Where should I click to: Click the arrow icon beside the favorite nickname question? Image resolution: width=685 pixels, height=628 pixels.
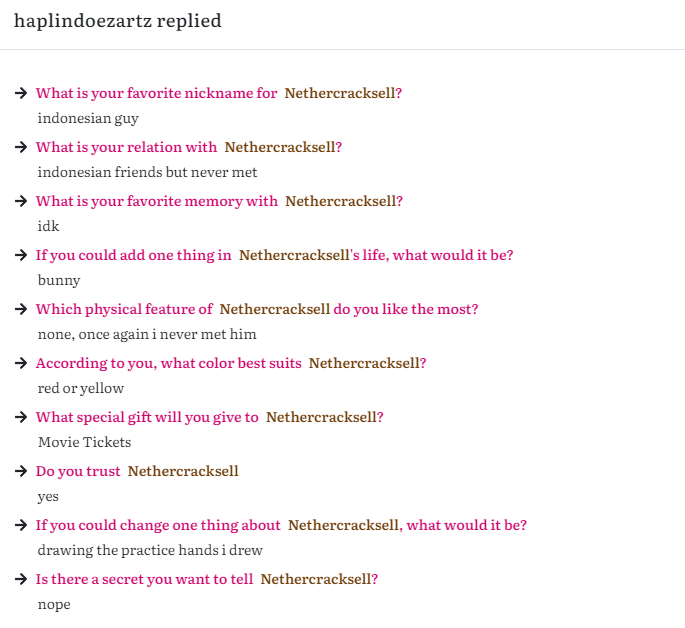point(21,93)
